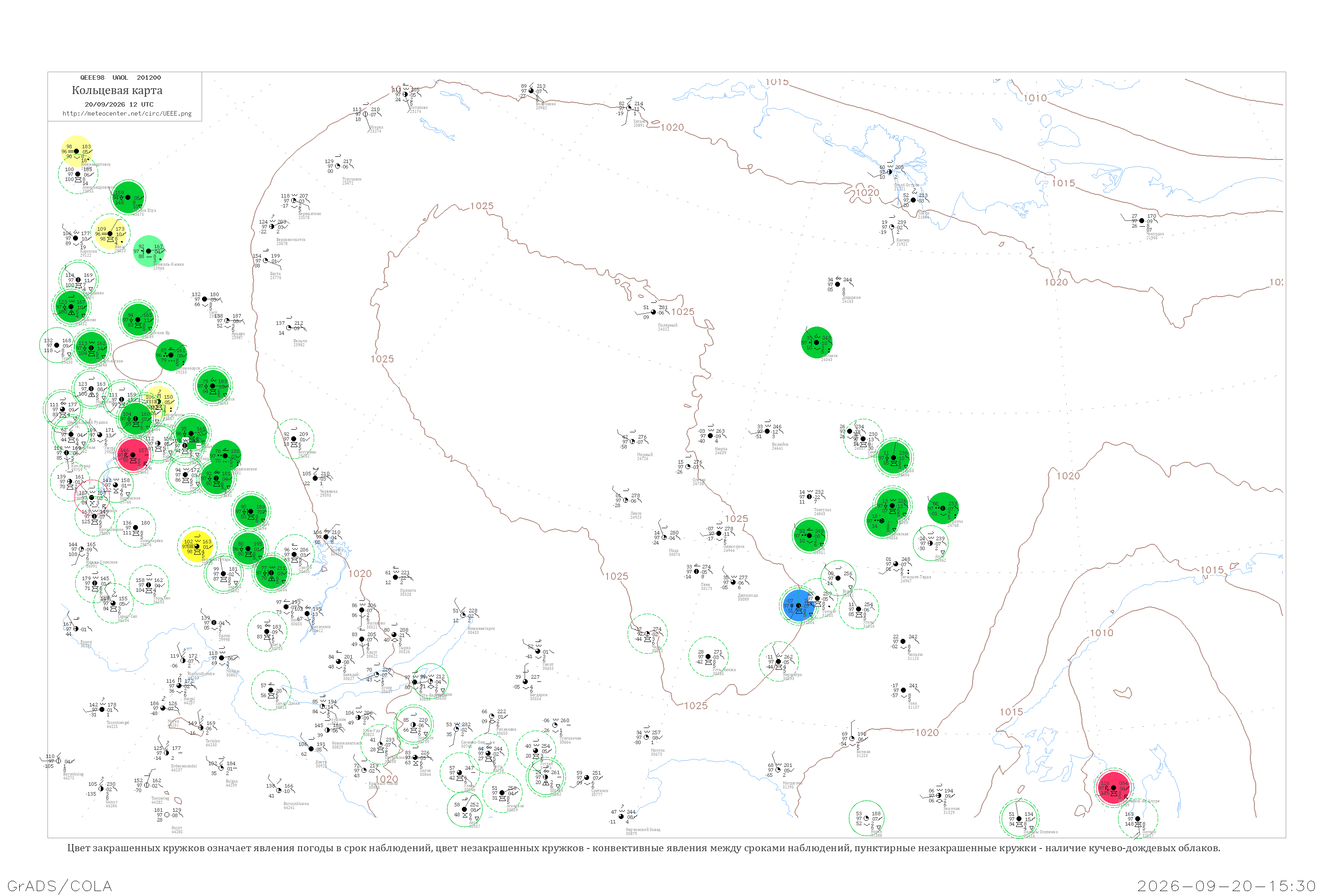Click the 2026-09-20-15:30 timestamp
The height and width of the screenshot is (896, 1344).
point(1226,886)
